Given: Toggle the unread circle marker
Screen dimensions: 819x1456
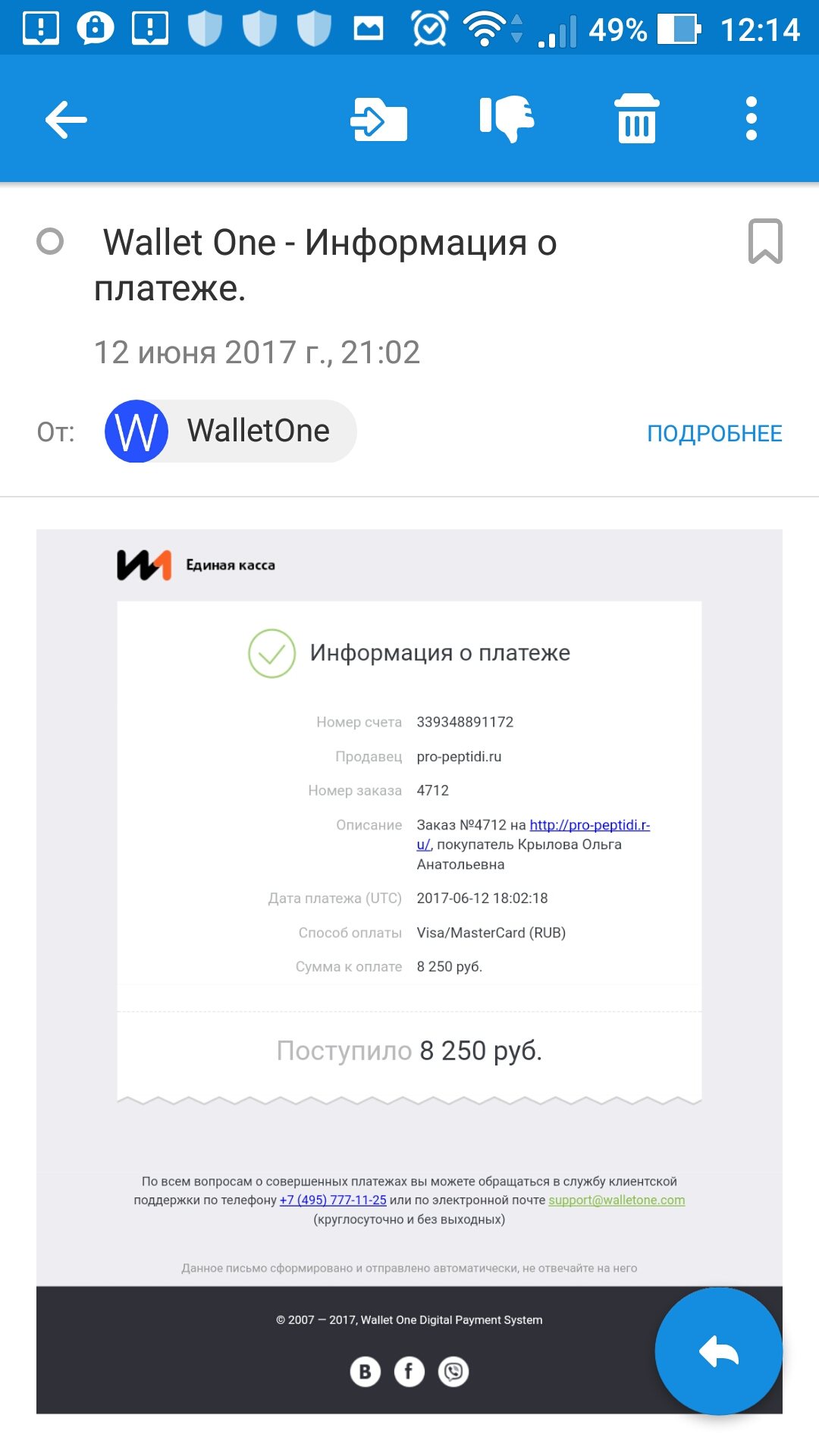Looking at the screenshot, I should pos(50,242).
